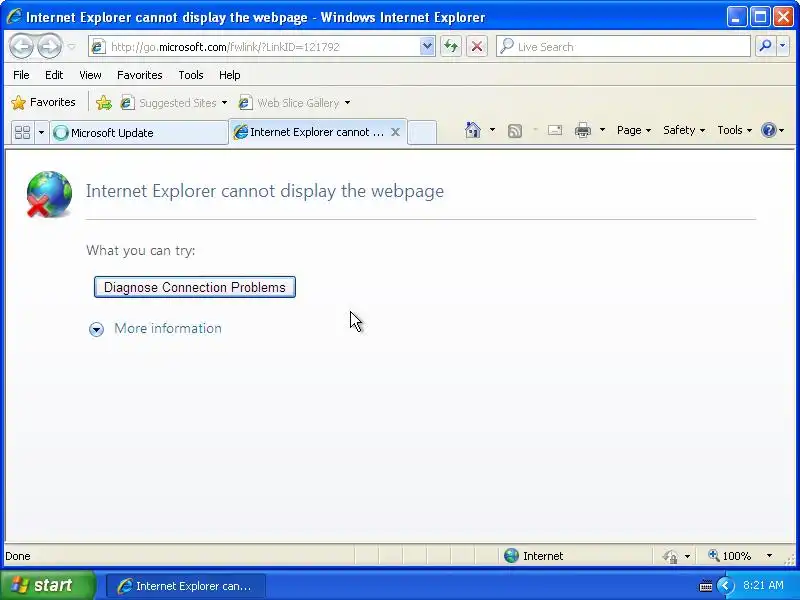Expand the Home button dropdown arrow
The width and height of the screenshot is (800, 600).
[x=492, y=130]
